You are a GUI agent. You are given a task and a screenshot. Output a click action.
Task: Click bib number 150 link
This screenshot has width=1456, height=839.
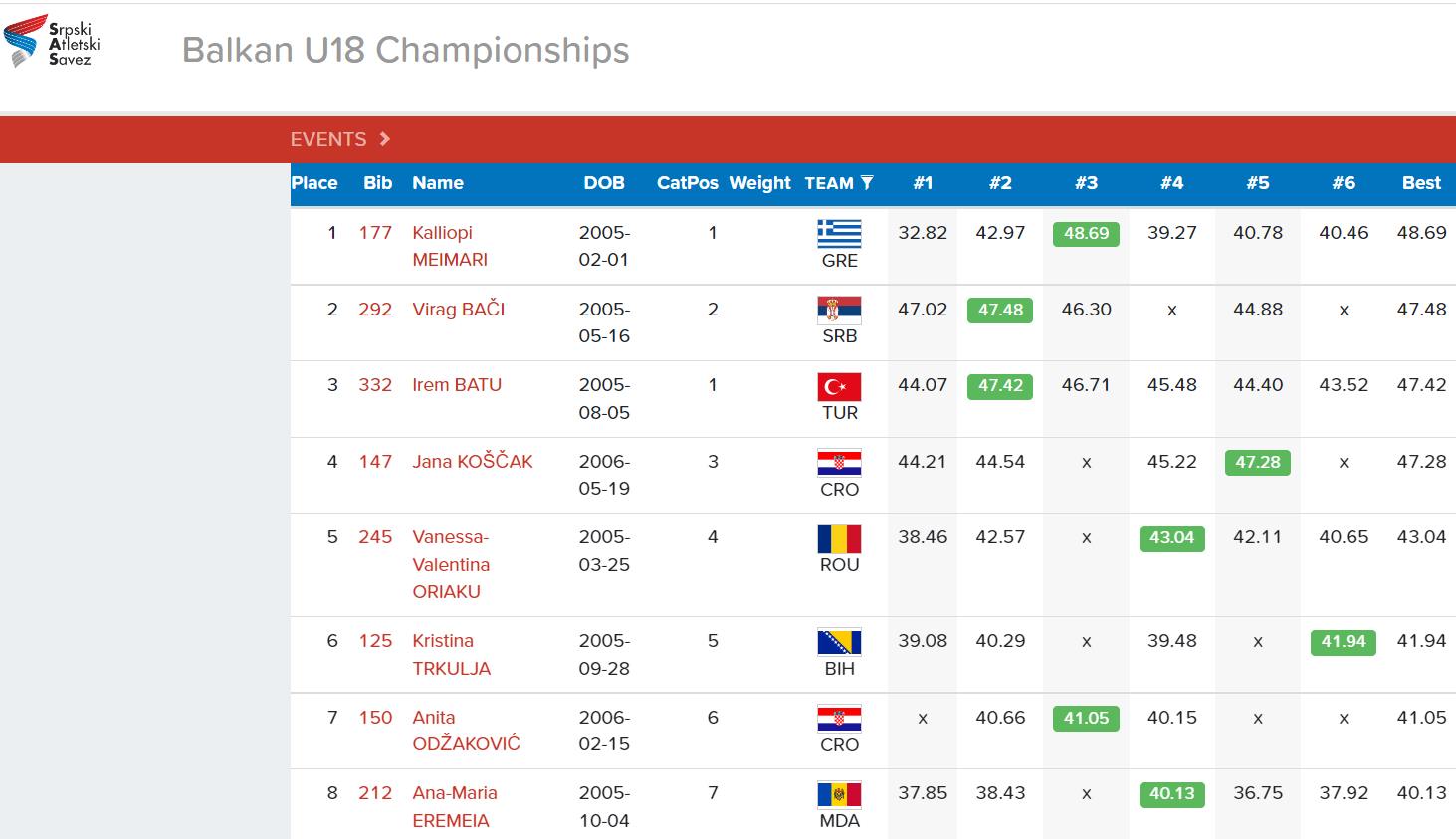(x=375, y=718)
